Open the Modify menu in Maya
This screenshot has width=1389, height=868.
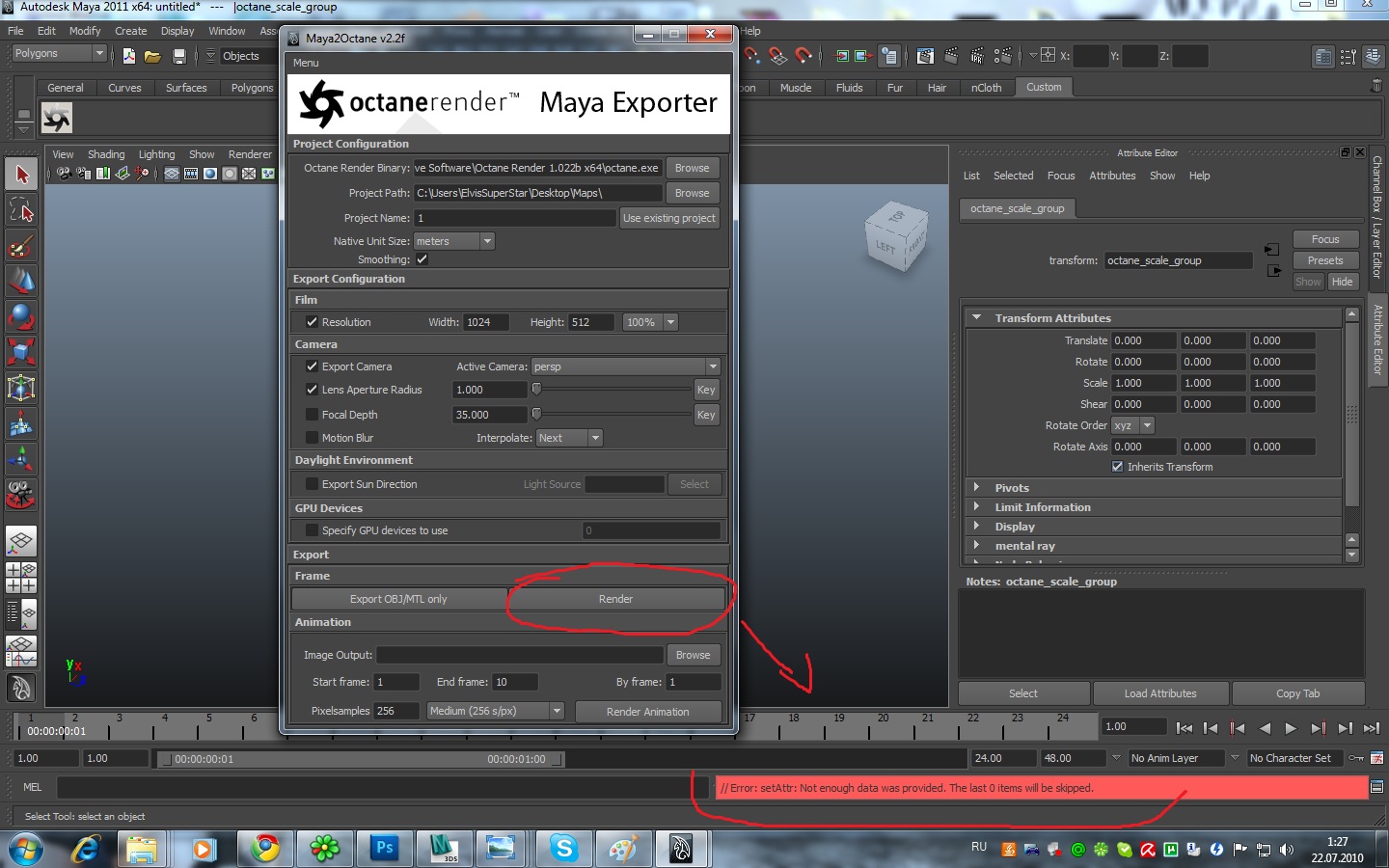tap(85, 31)
